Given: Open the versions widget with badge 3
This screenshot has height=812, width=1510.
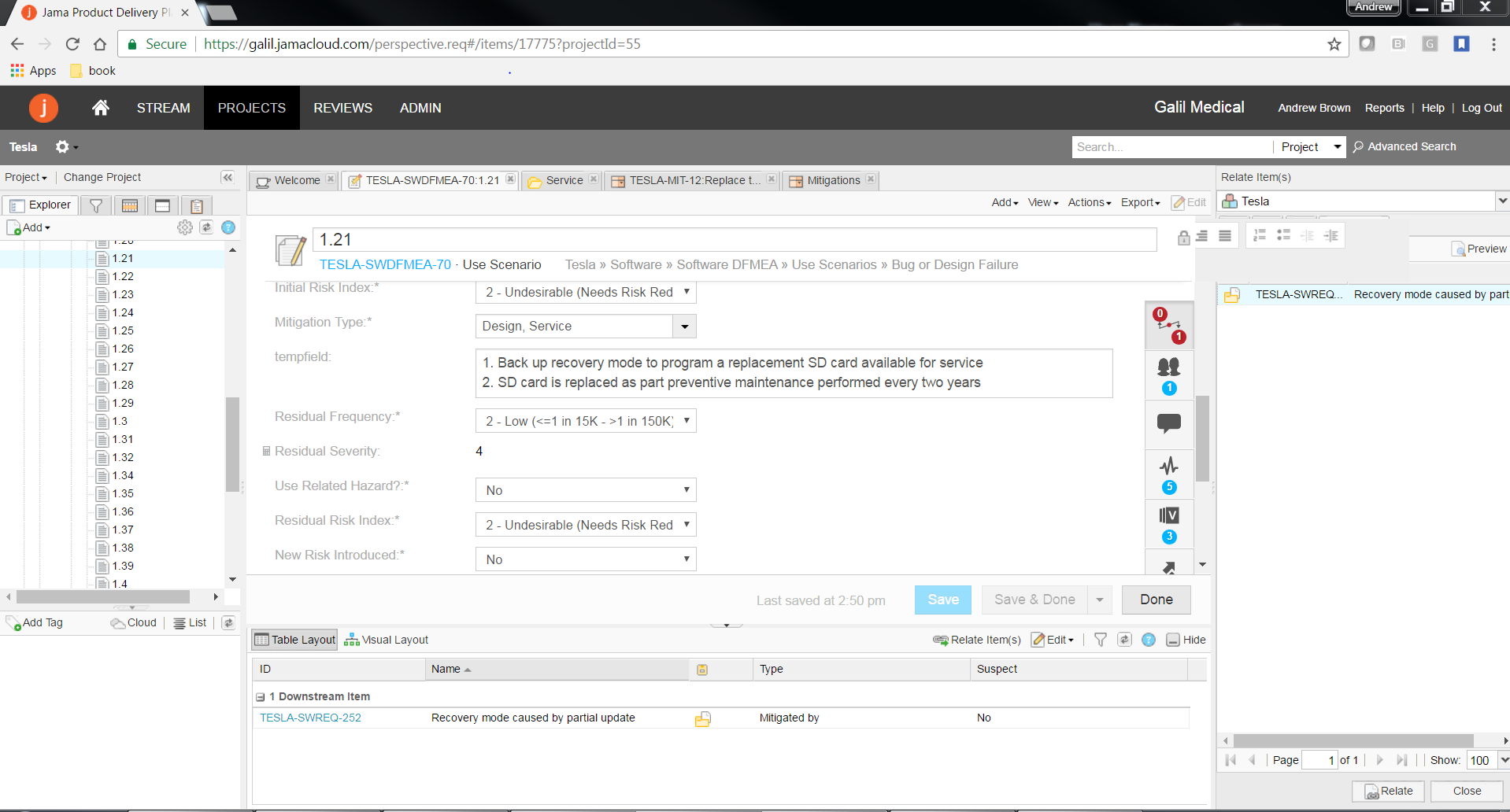Looking at the screenshot, I should [1169, 524].
